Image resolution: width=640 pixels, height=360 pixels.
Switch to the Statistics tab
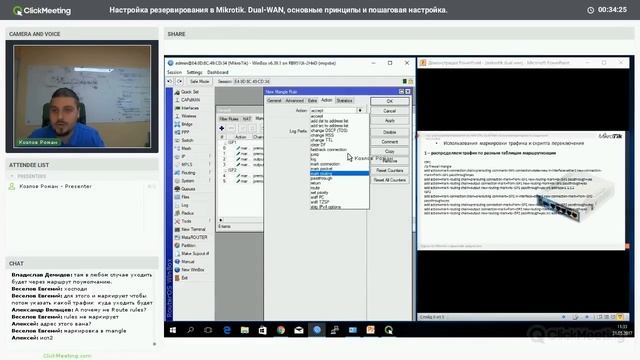point(344,100)
